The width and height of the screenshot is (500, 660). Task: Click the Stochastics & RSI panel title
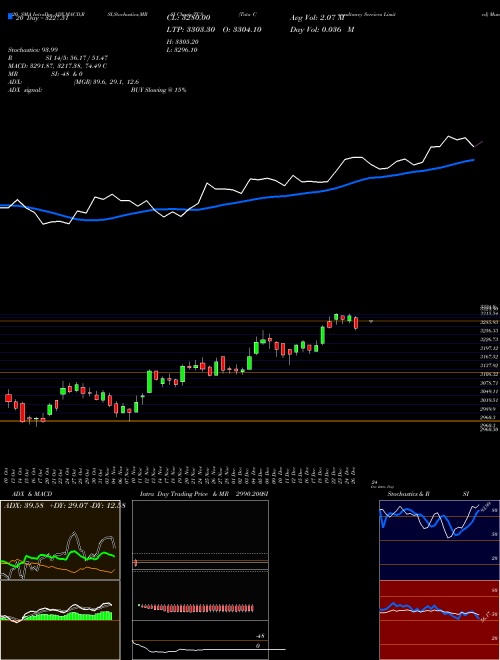428,494
